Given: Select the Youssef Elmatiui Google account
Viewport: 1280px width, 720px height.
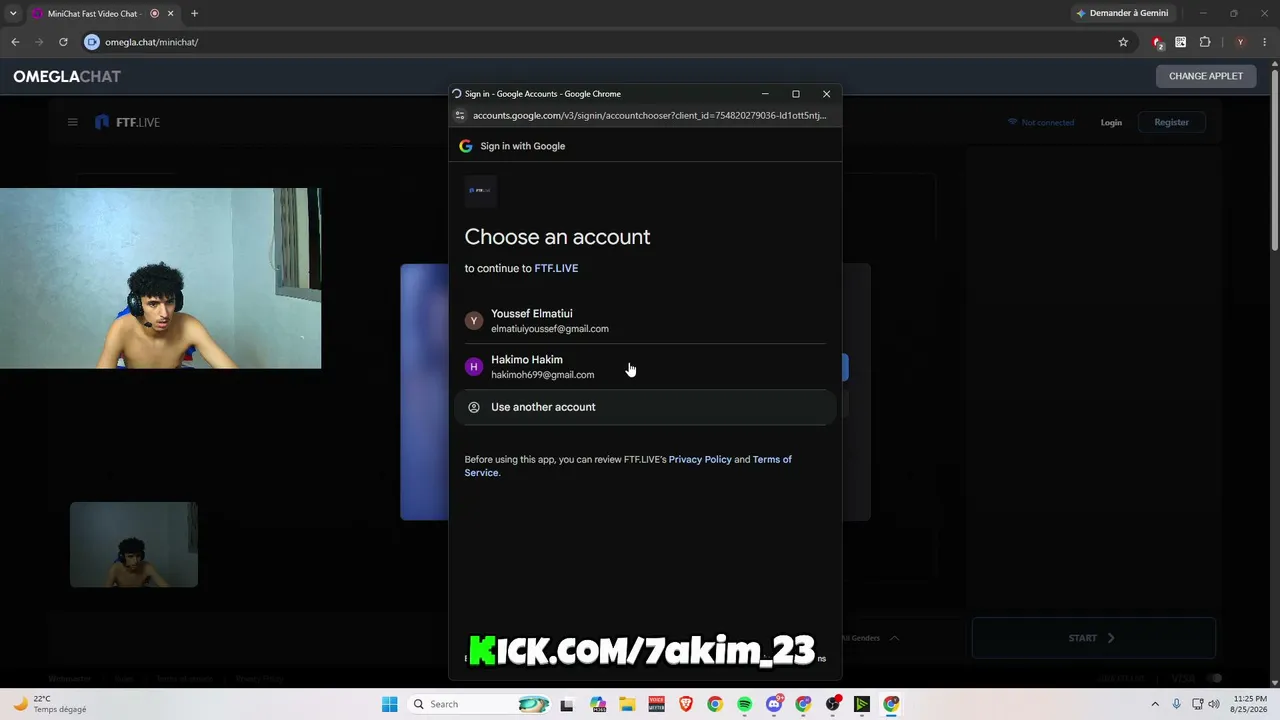Looking at the screenshot, I should 645,320.
